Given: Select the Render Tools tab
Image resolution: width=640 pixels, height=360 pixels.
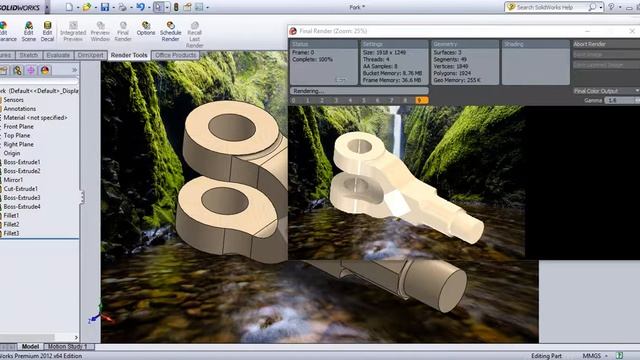Looking at the screenshot, I should [x=129, y=55].
